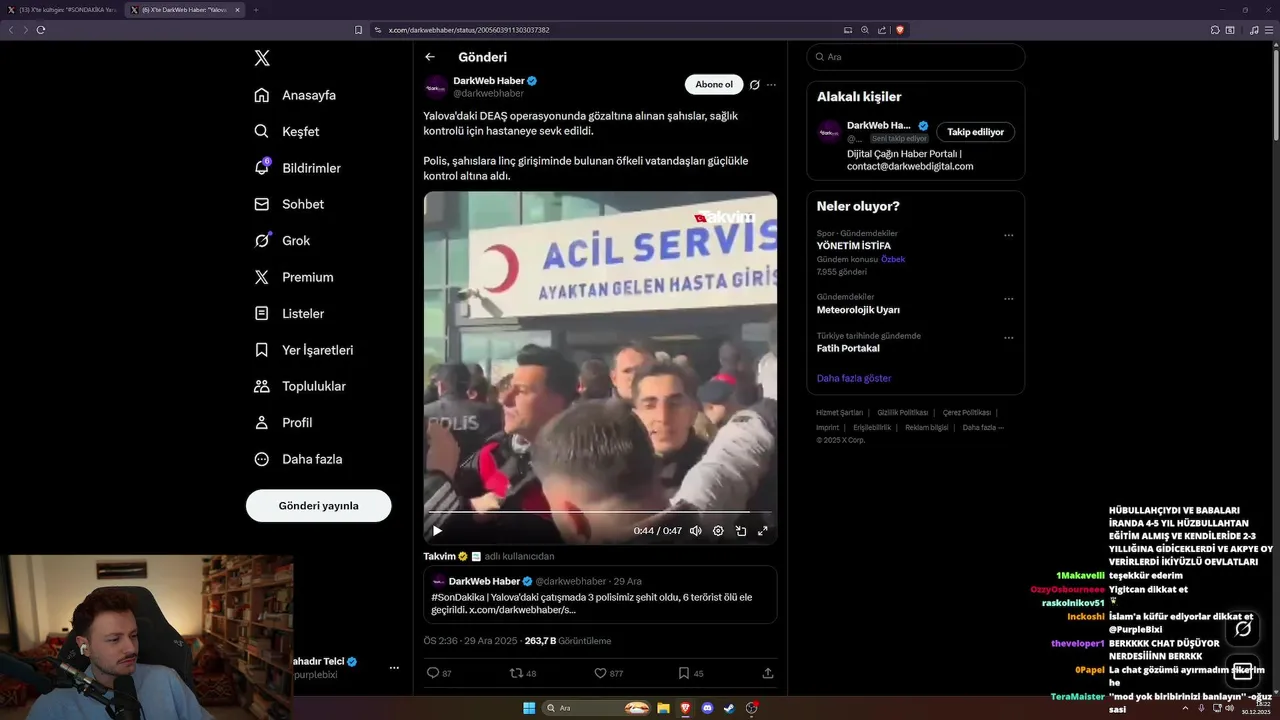Click the address bar URL
1280x720 pixels.
point(469,30)
